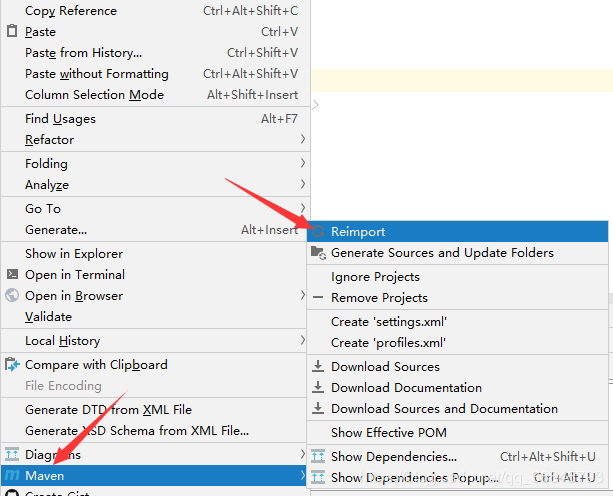The image size is (613, 496).
Task: Select Paste without Formatting
Action: pos(155,74)
